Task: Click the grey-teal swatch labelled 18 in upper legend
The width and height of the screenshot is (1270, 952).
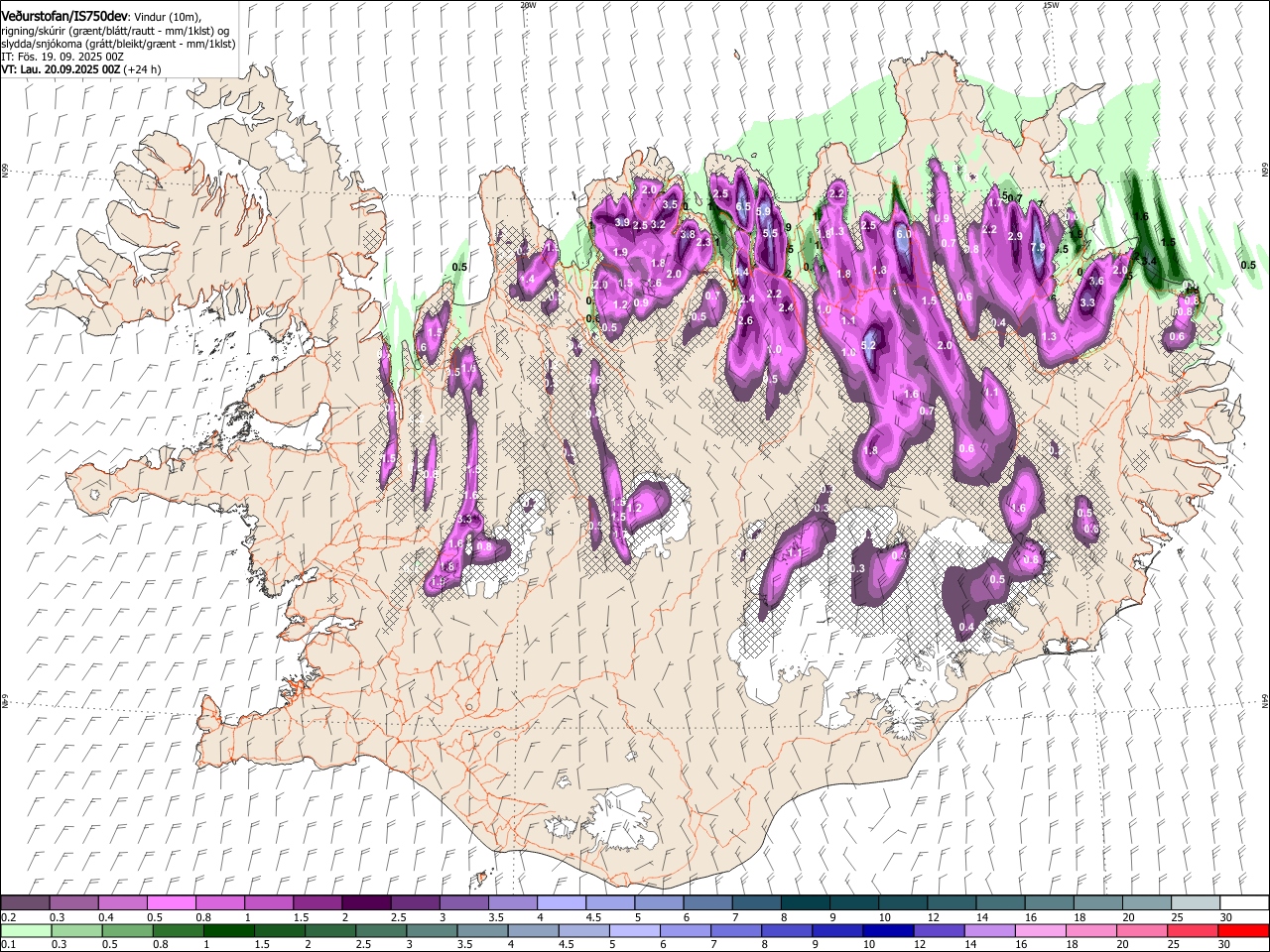Action: [1097, 903]
